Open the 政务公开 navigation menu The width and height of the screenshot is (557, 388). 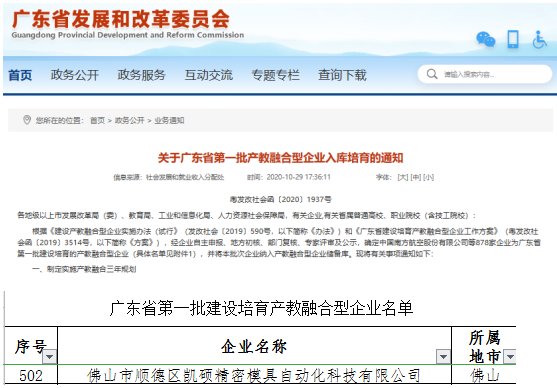click(75, 75)
